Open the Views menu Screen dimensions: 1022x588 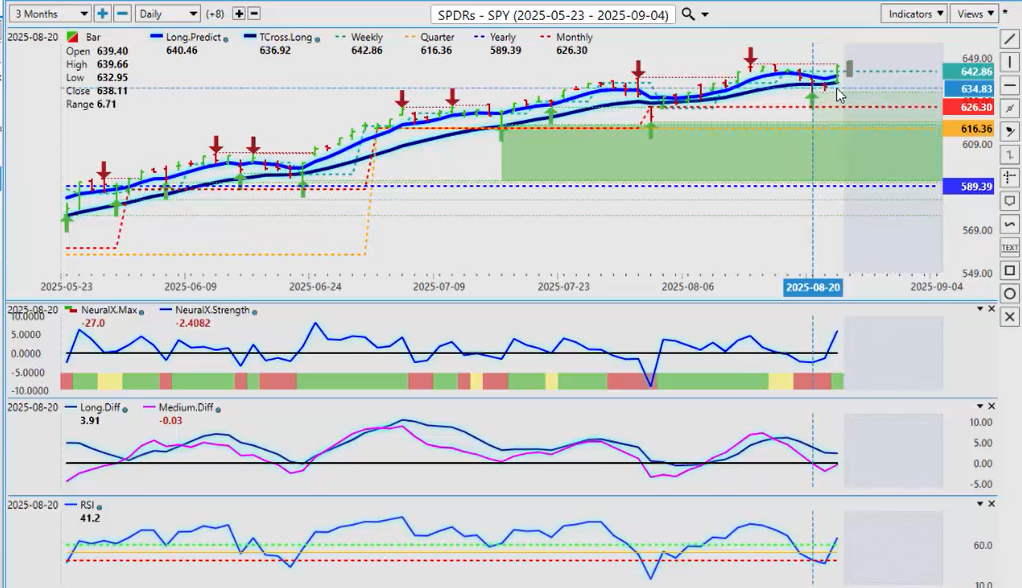[x=974, y=14]
